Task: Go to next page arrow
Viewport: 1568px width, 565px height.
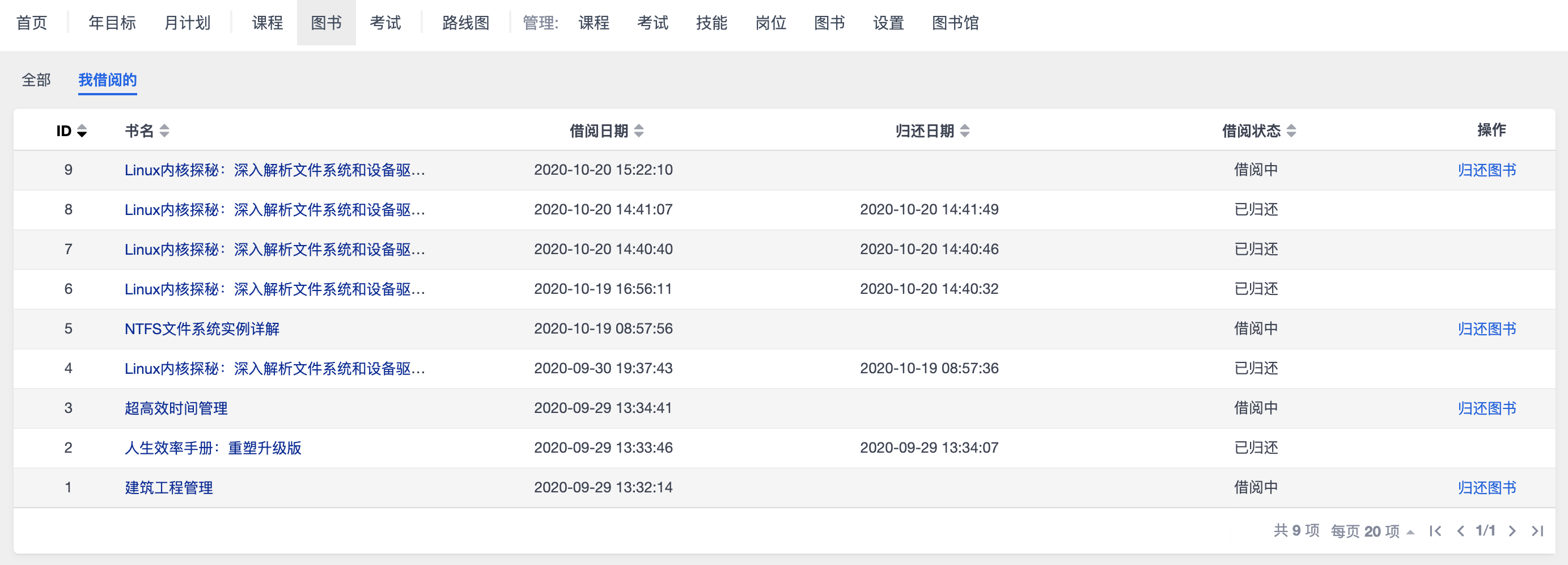Action: click(x=1512, y=531)
